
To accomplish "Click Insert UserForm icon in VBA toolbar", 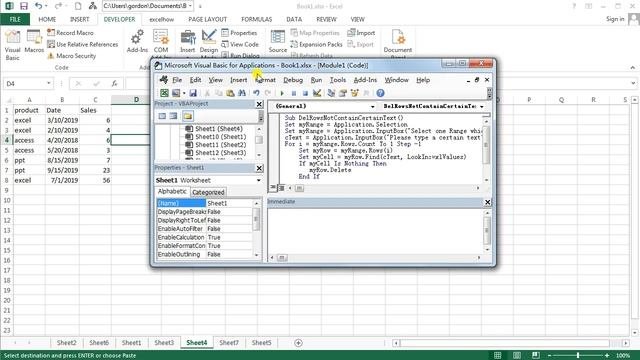I will (176, 93).
